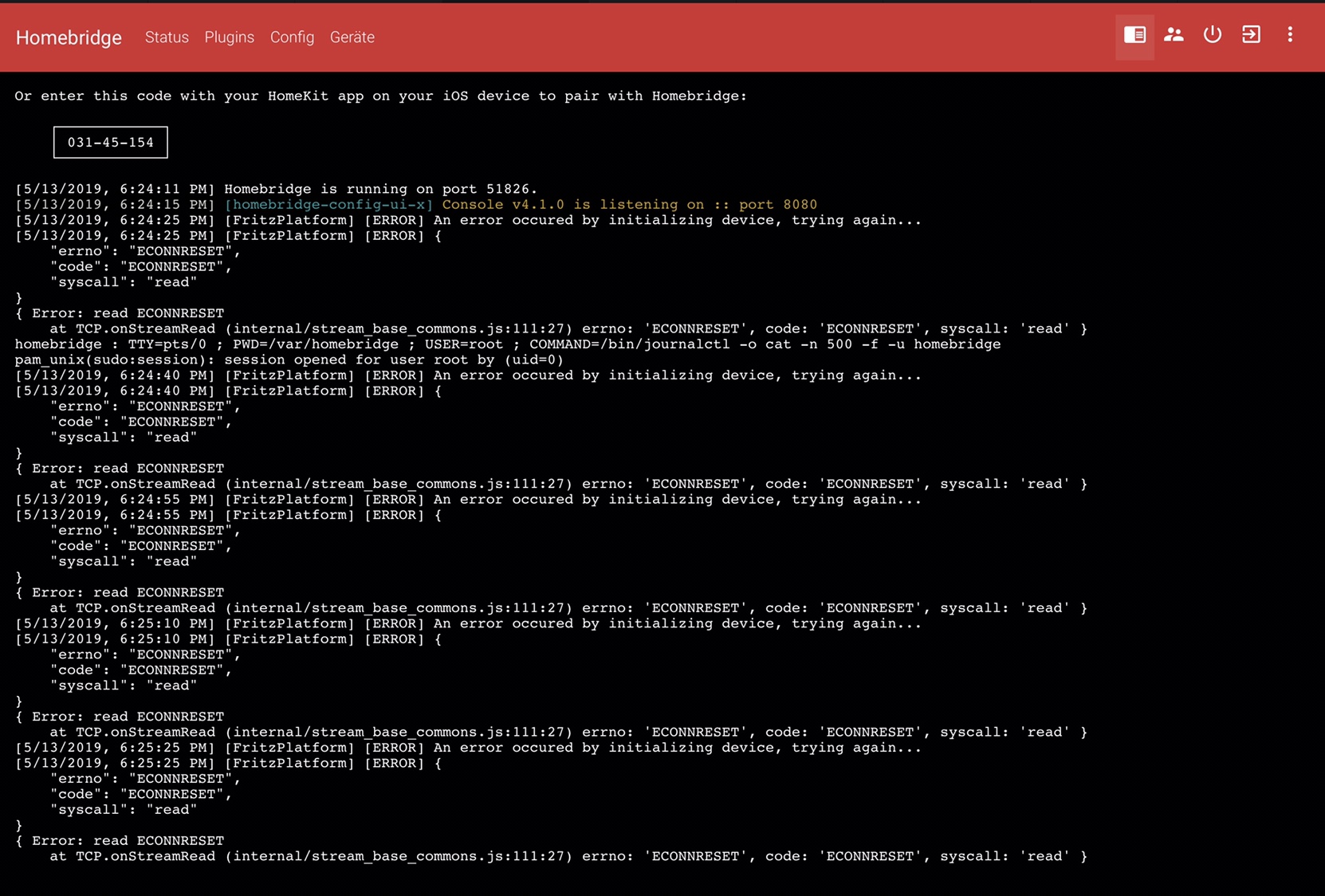Image resolution: width=1325 pixels, height=896 pixels.
Task: Go to the Status page
Action: click(167, 37)
